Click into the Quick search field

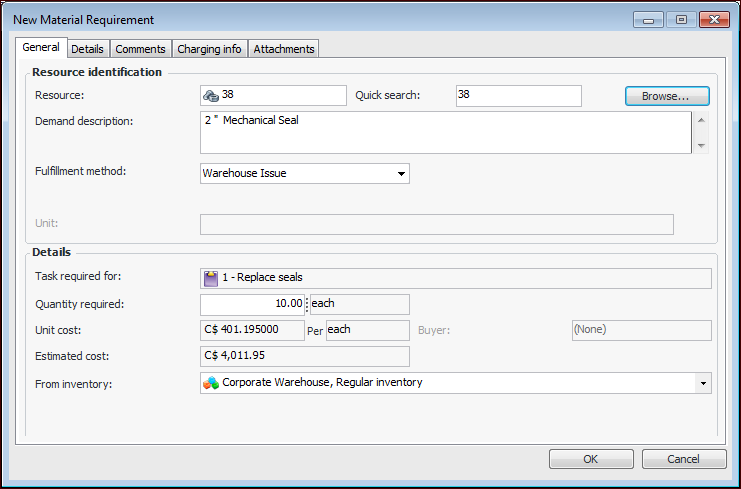tap(518, 96)
